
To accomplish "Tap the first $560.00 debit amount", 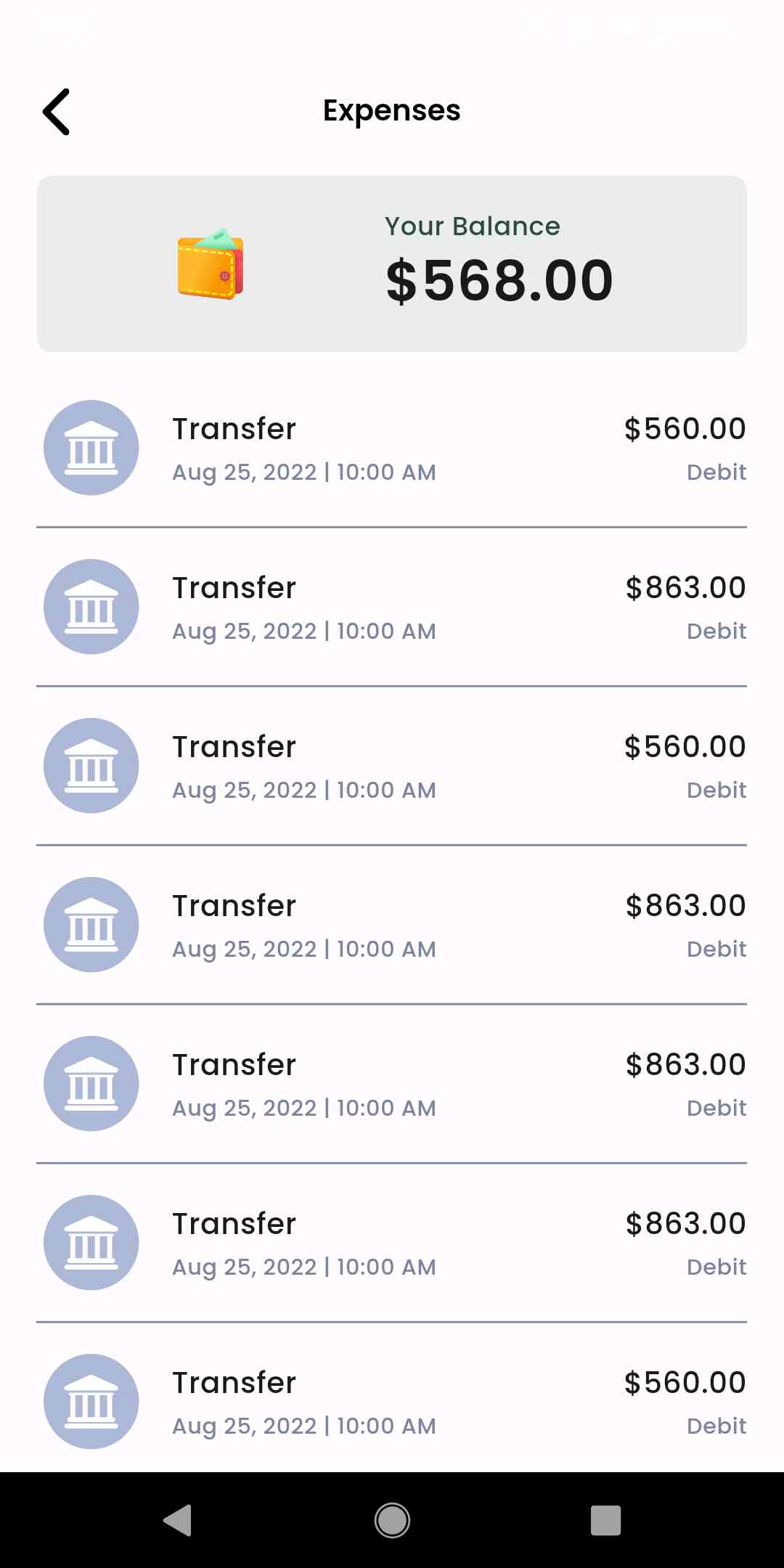I will pyautogui.click(x=685, y=429).
